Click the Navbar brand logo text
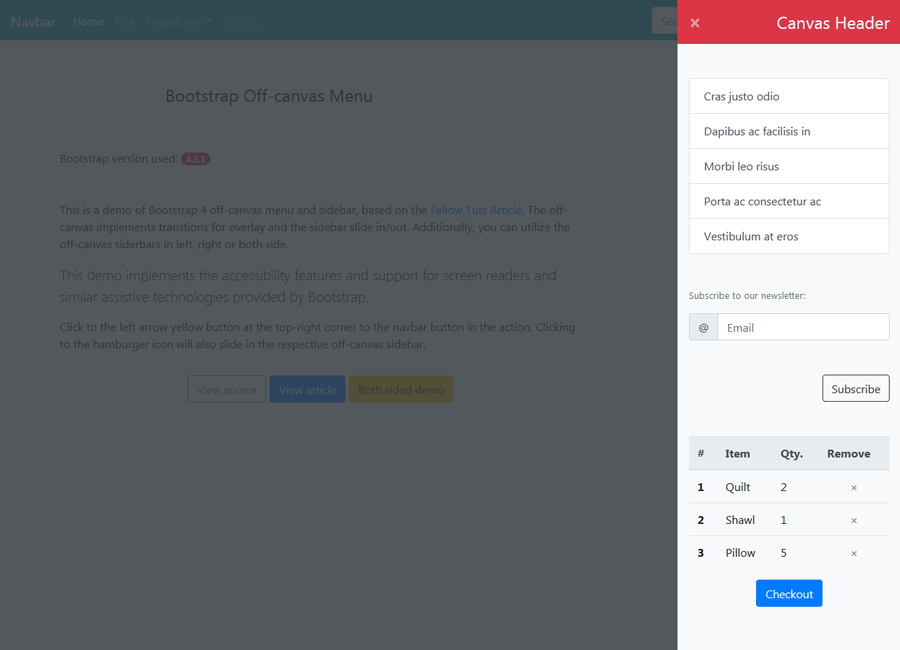 [33, 21]
